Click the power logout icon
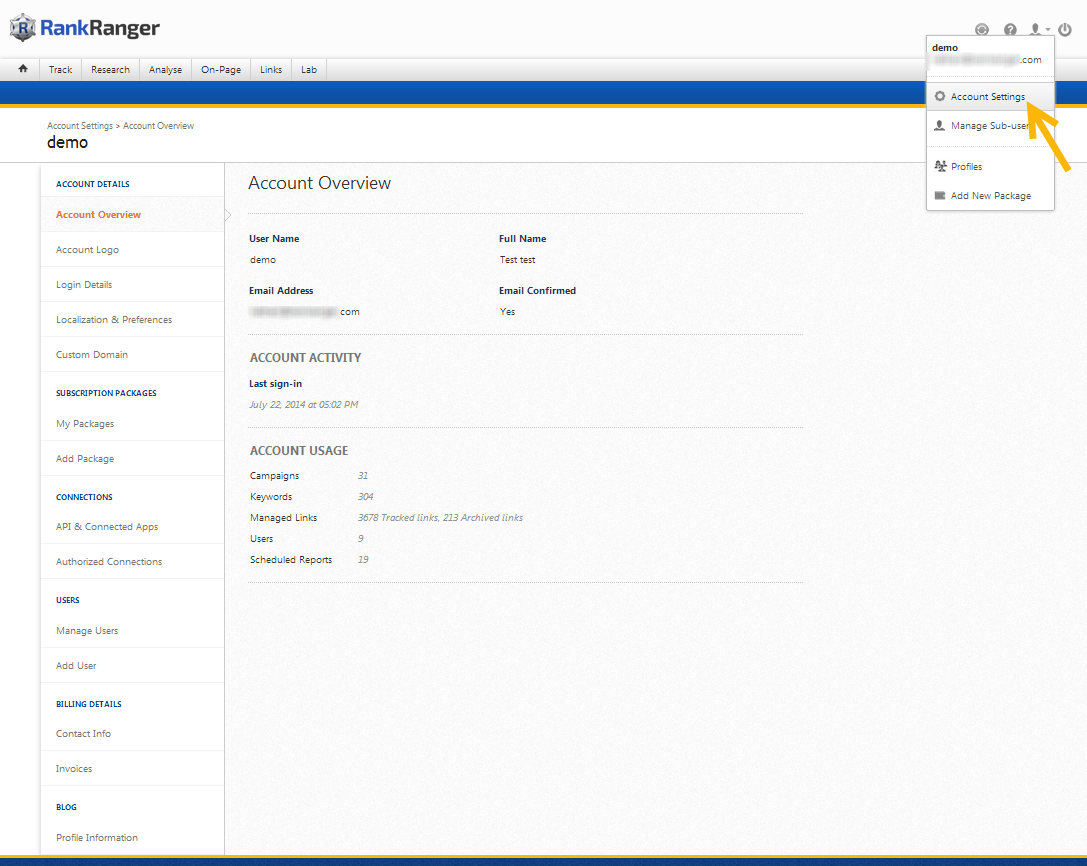The height and width of the screenshot is (866, 1087). [x=1065, y=30]
